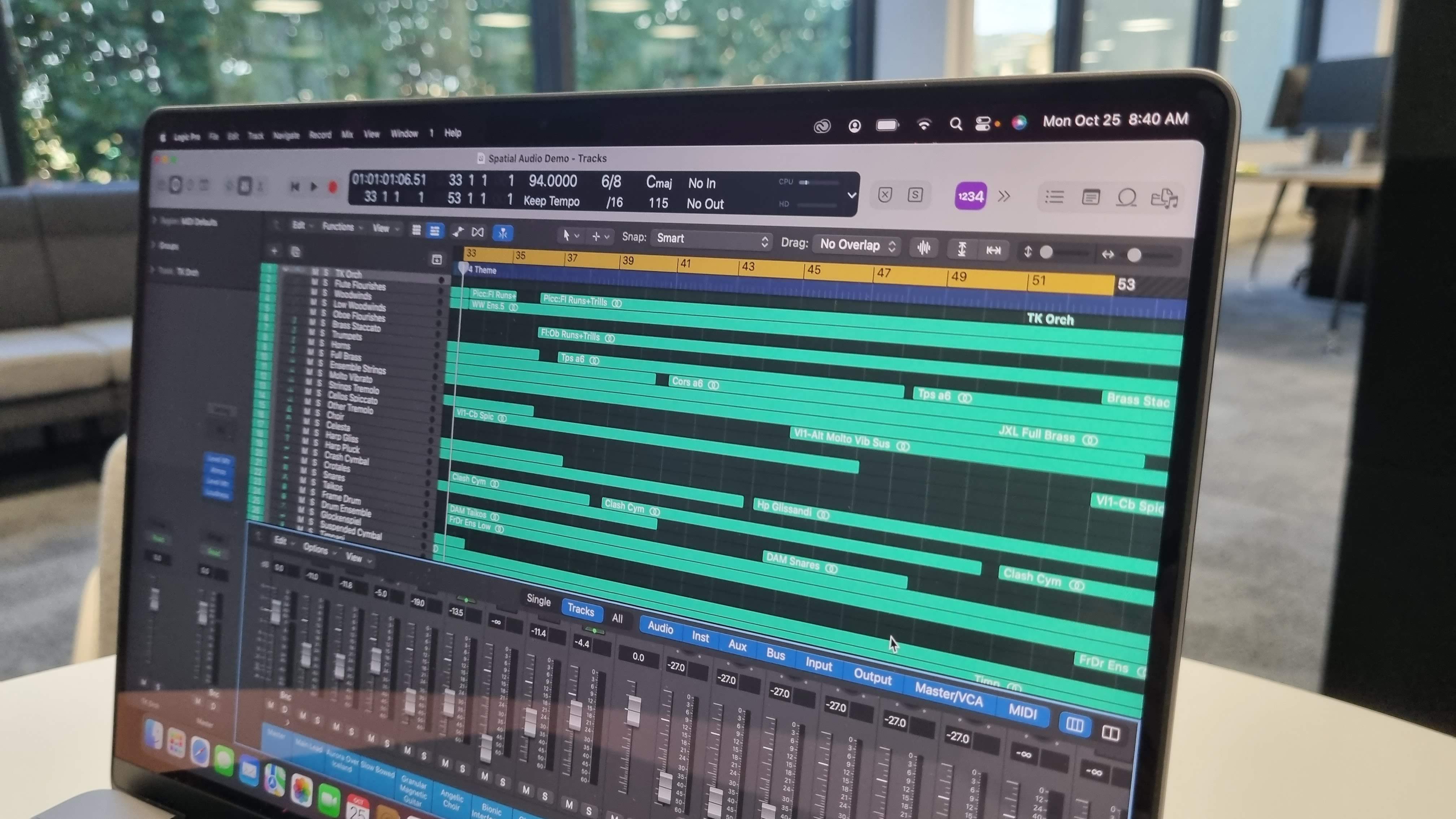Image resolution: width=1456 pixels, height=819 pixels.
Task: Open the Help menu in menu bar
Action: tap(453, 133)
